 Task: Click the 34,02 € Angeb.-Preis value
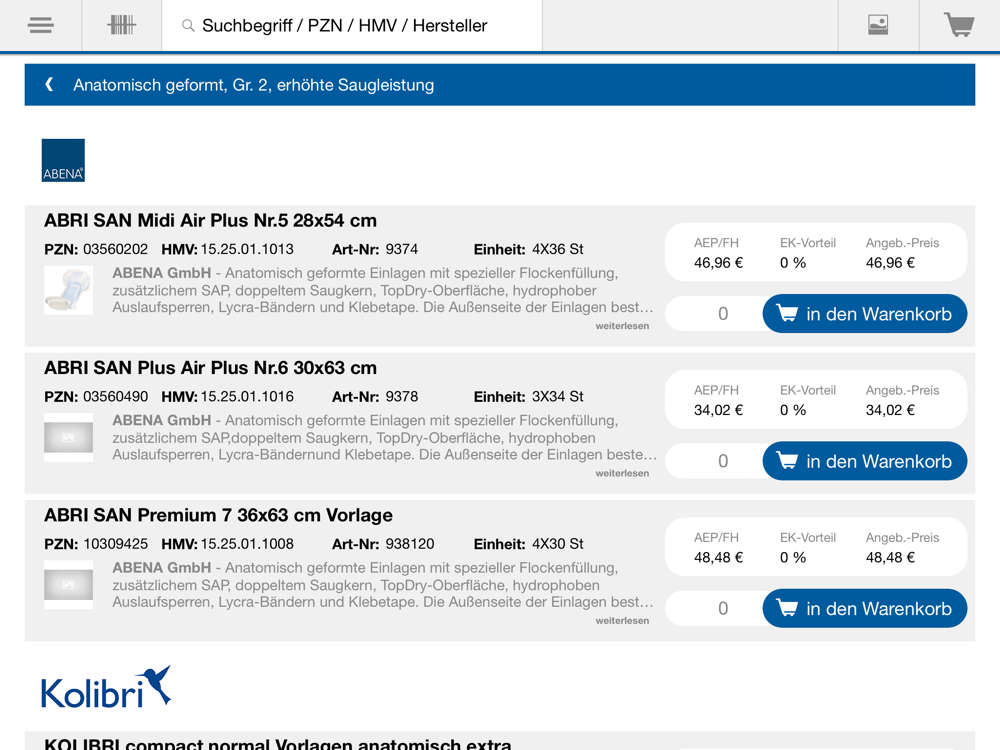[890, 410]
